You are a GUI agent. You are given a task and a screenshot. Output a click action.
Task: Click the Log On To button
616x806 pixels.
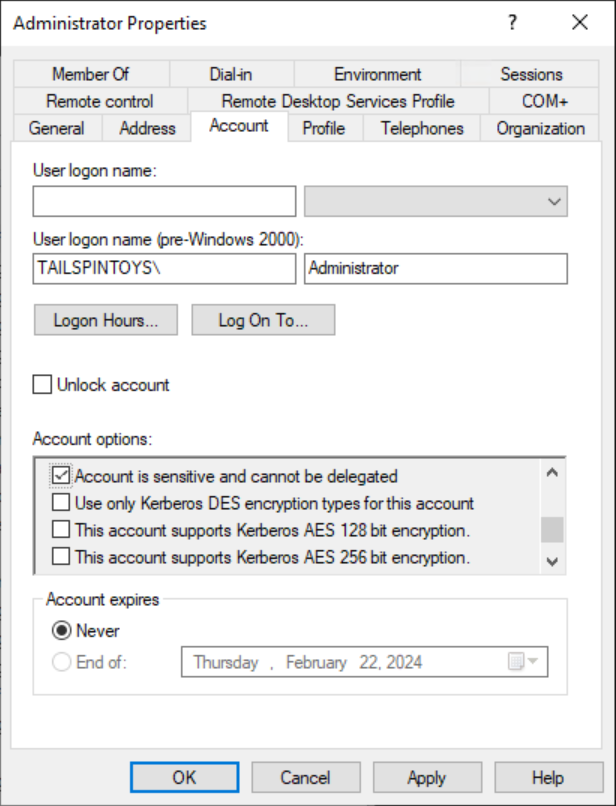click(x=263, y=320)
